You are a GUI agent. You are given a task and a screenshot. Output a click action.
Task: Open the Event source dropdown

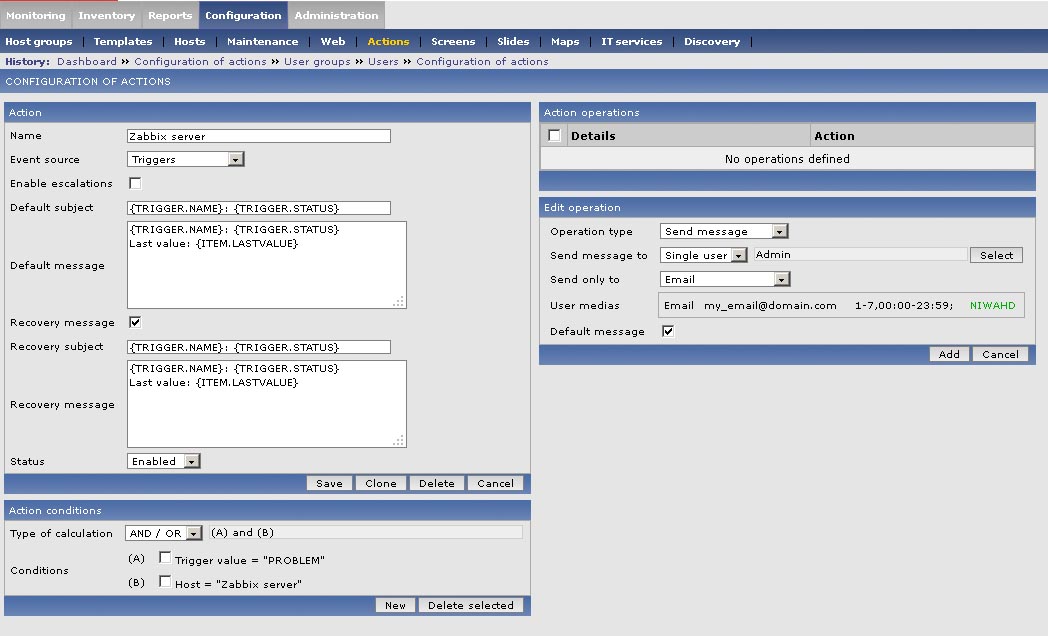186,159
